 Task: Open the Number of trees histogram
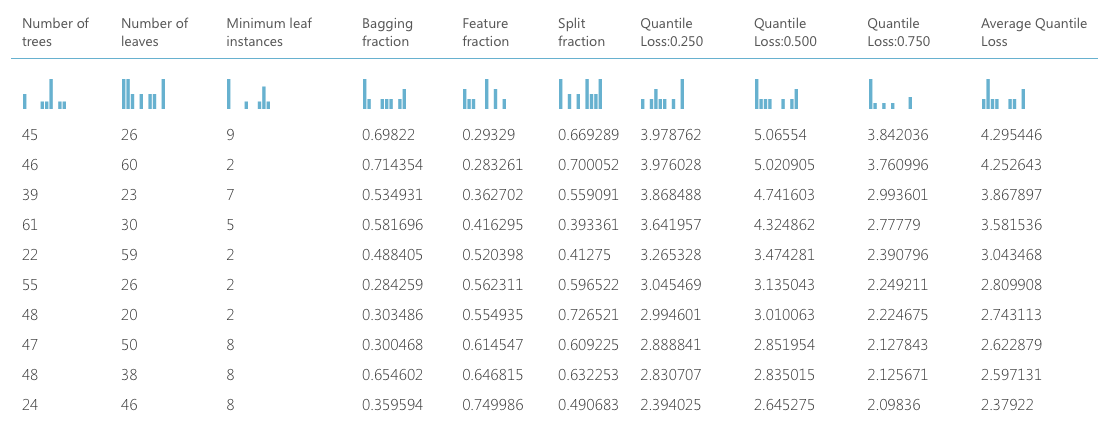[45, 94]
